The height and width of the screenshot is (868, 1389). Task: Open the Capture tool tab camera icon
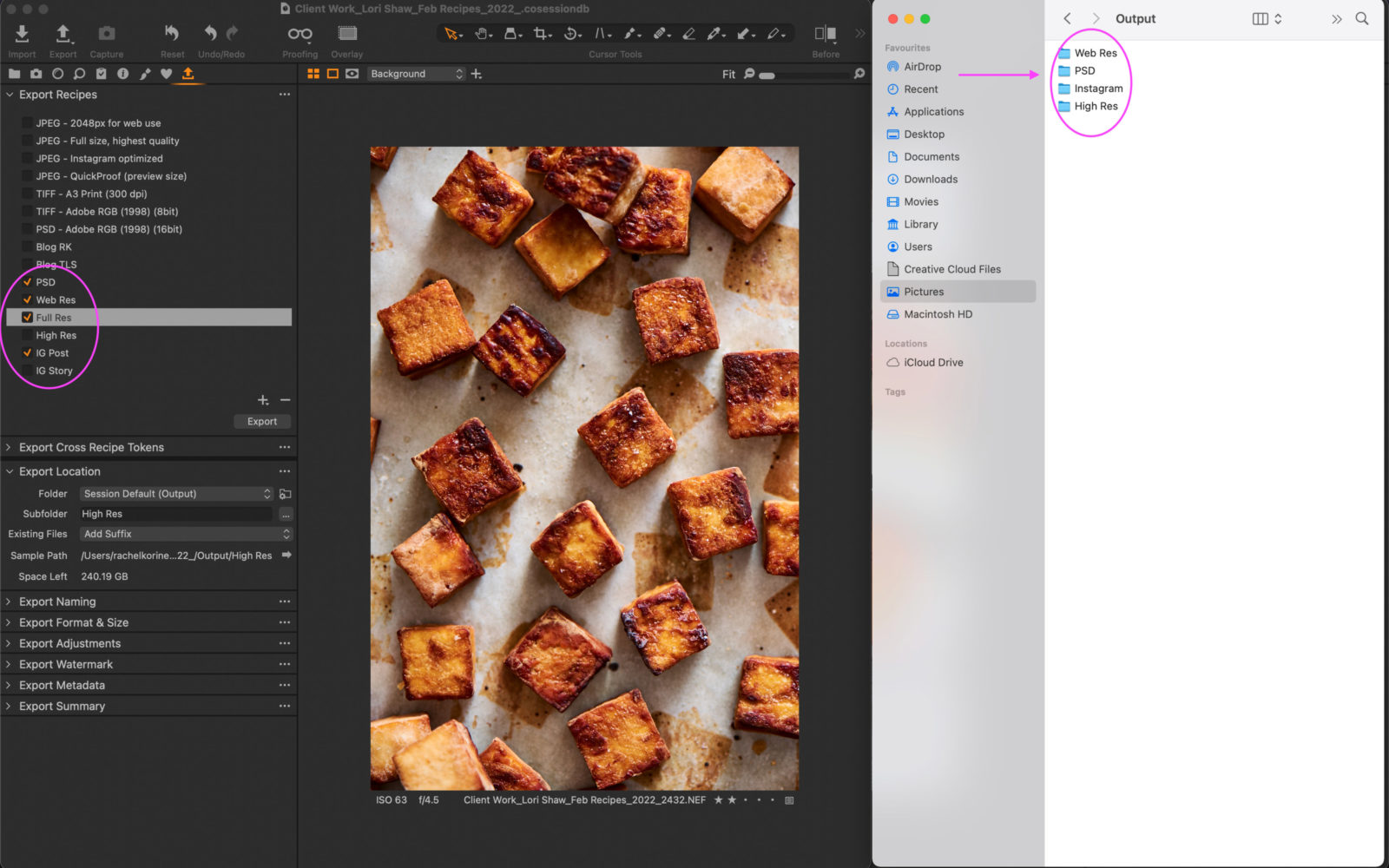coord(36,74)
